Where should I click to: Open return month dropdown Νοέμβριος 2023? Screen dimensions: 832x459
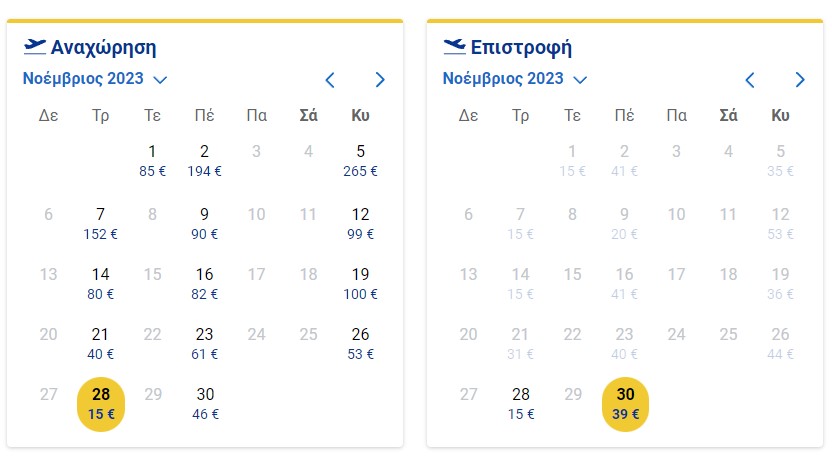click(x=515, y=79)
